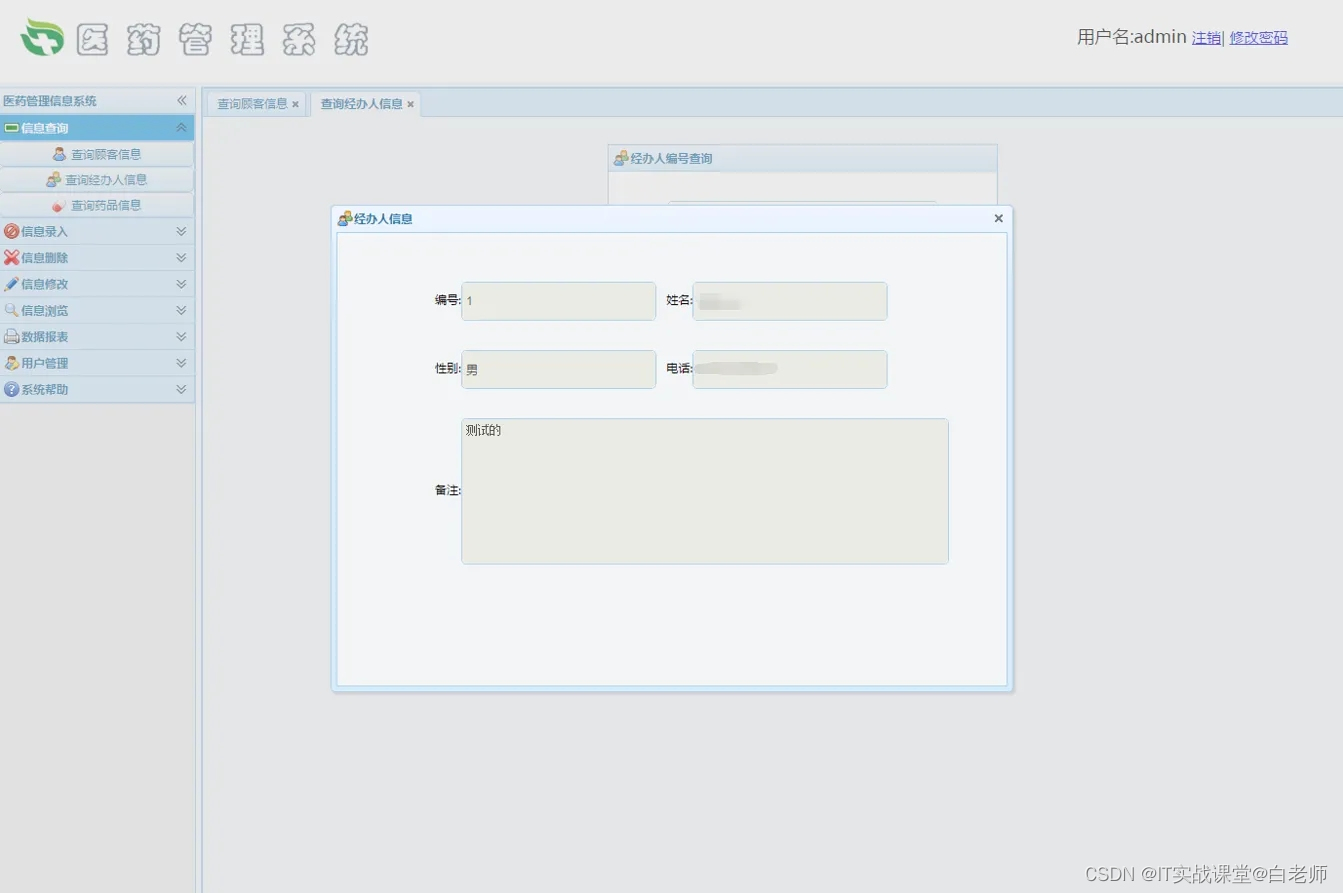
Task: Click the 医药管理信息系统 sidebar header text
Action: click(x=50, y=101)
